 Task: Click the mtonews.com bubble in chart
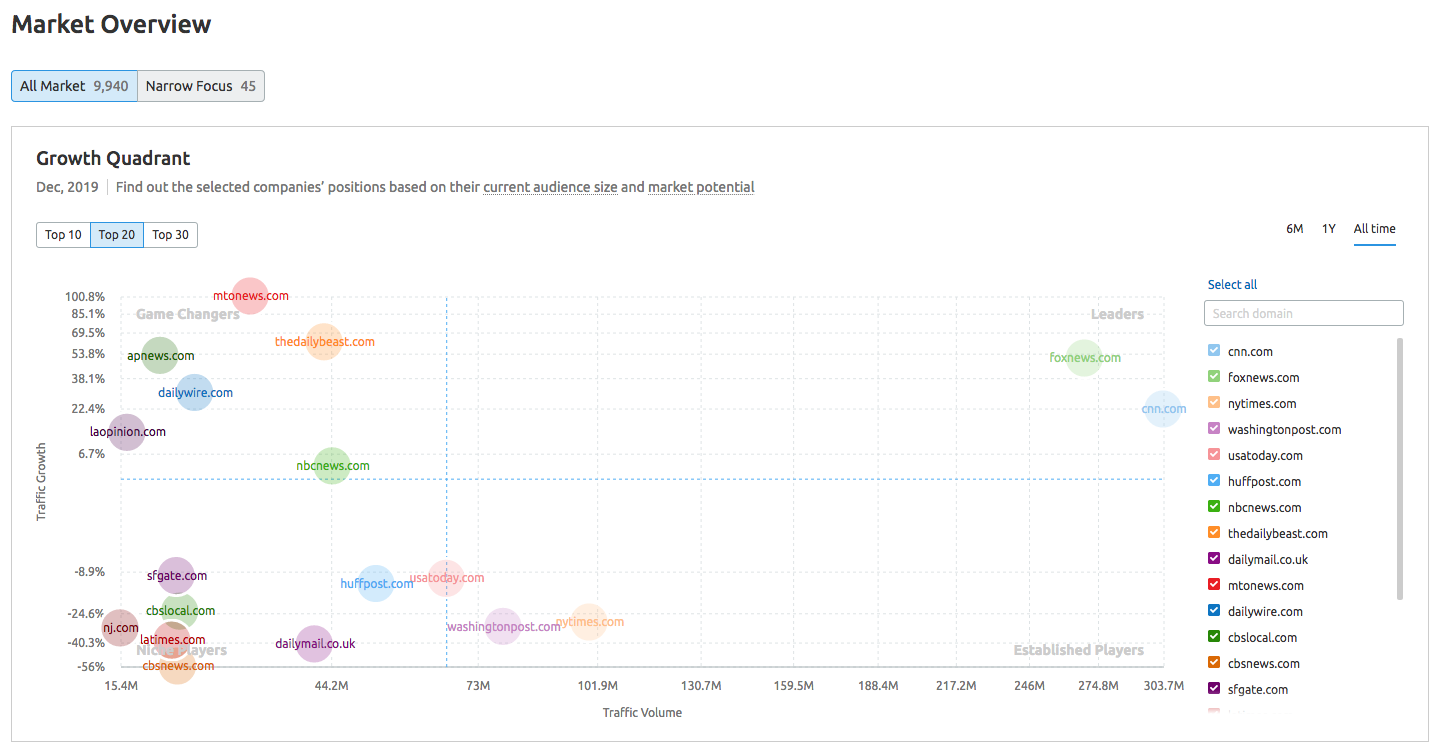pyautogui.click(x=249, y=296)
